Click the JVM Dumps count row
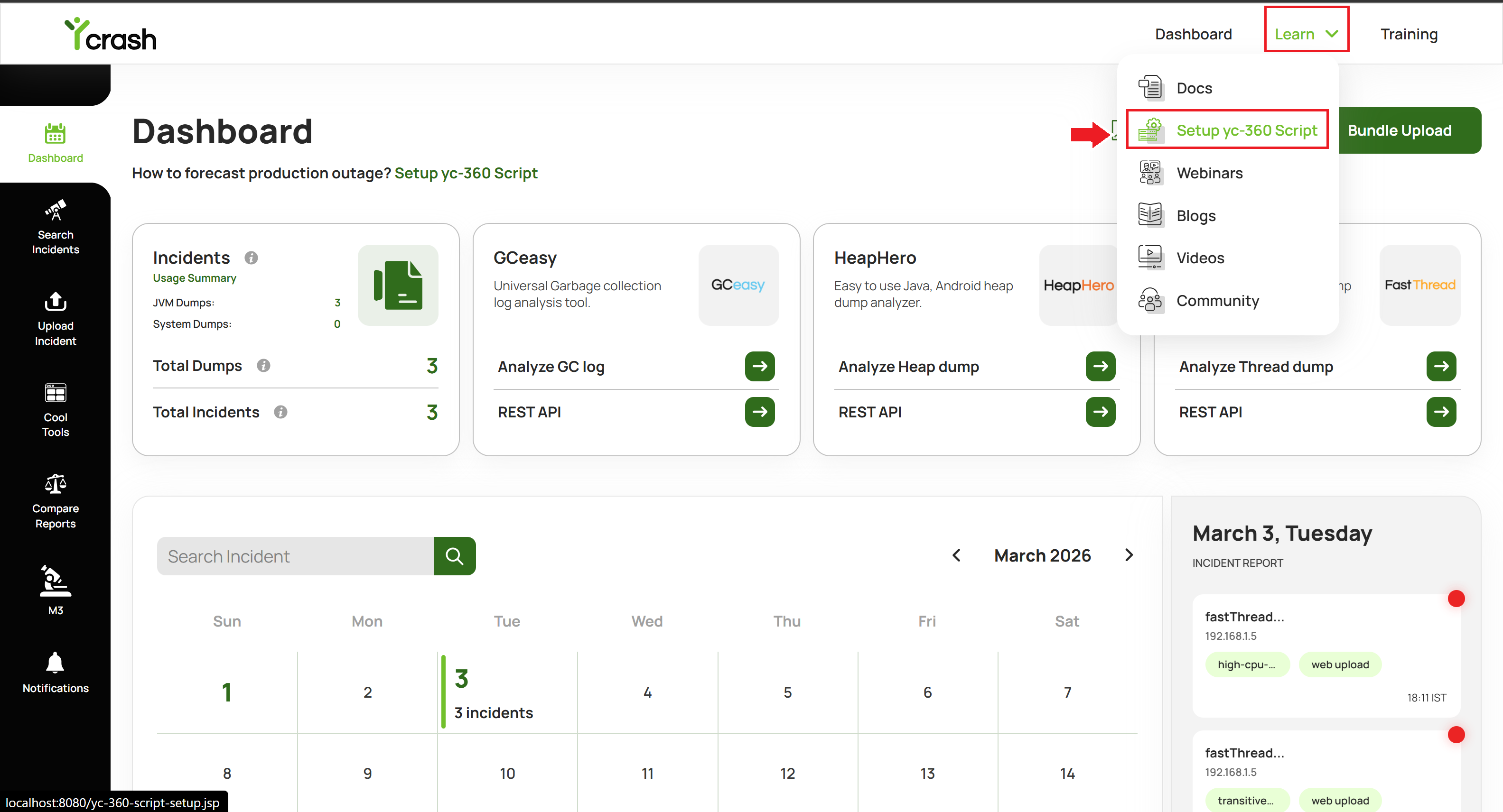 click(246, 303)
